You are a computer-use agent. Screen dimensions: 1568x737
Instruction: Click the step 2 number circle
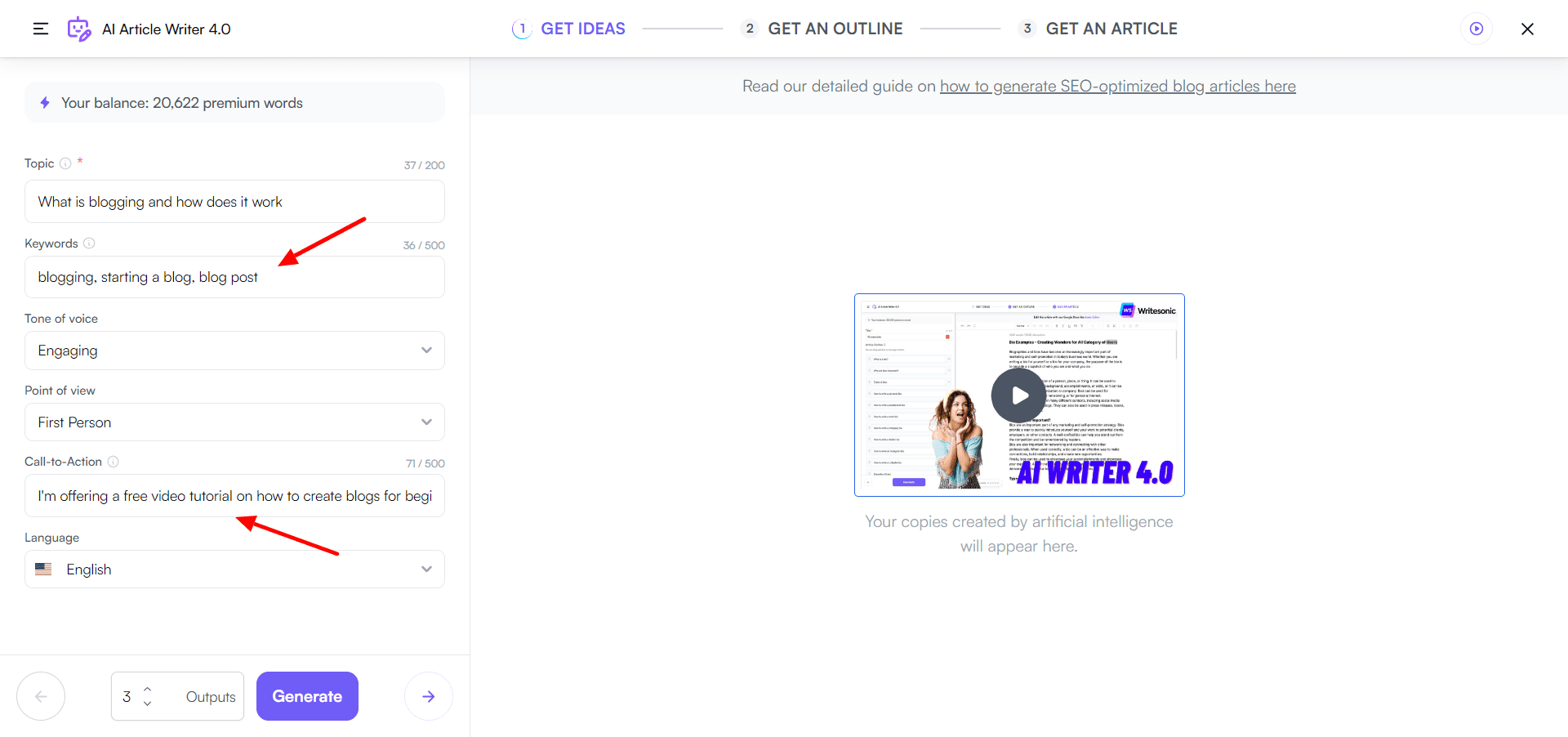(750, 29)
